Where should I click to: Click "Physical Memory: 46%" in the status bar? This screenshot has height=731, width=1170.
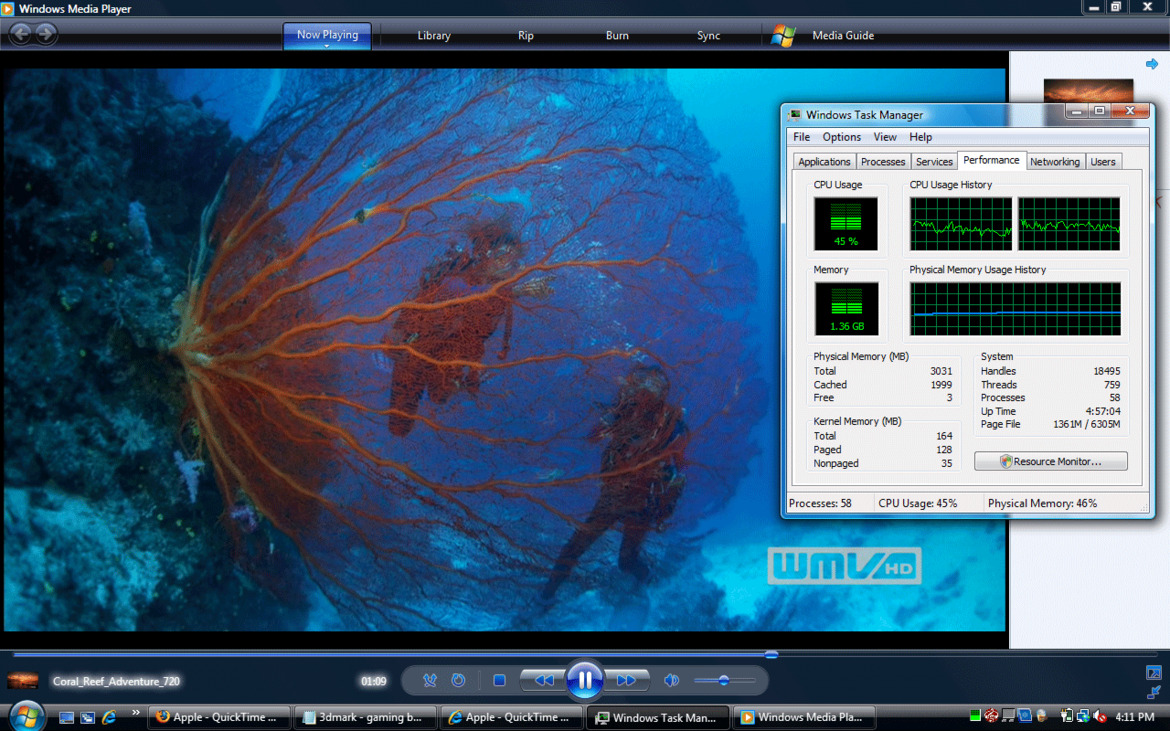(1042, 503)
